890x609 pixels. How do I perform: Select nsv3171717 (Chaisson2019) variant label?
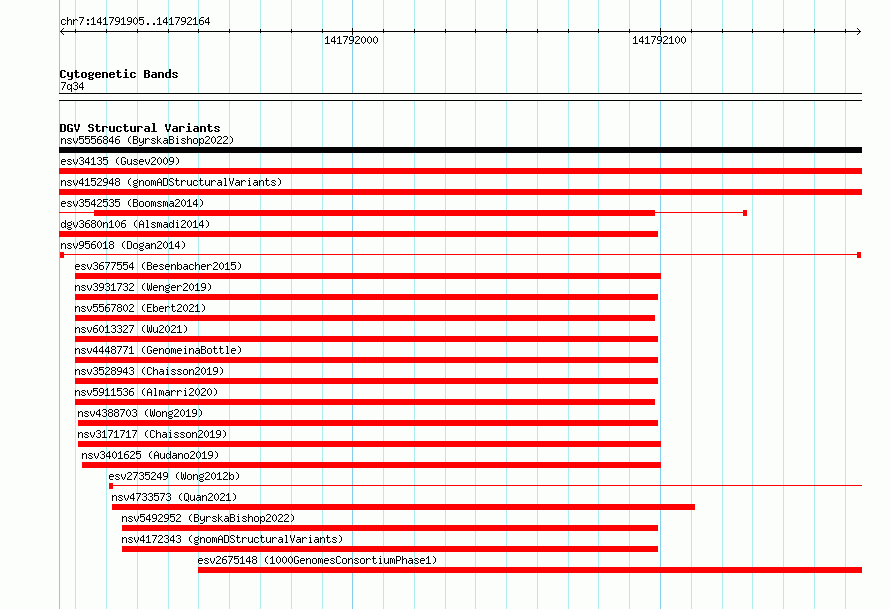[152, 434]
